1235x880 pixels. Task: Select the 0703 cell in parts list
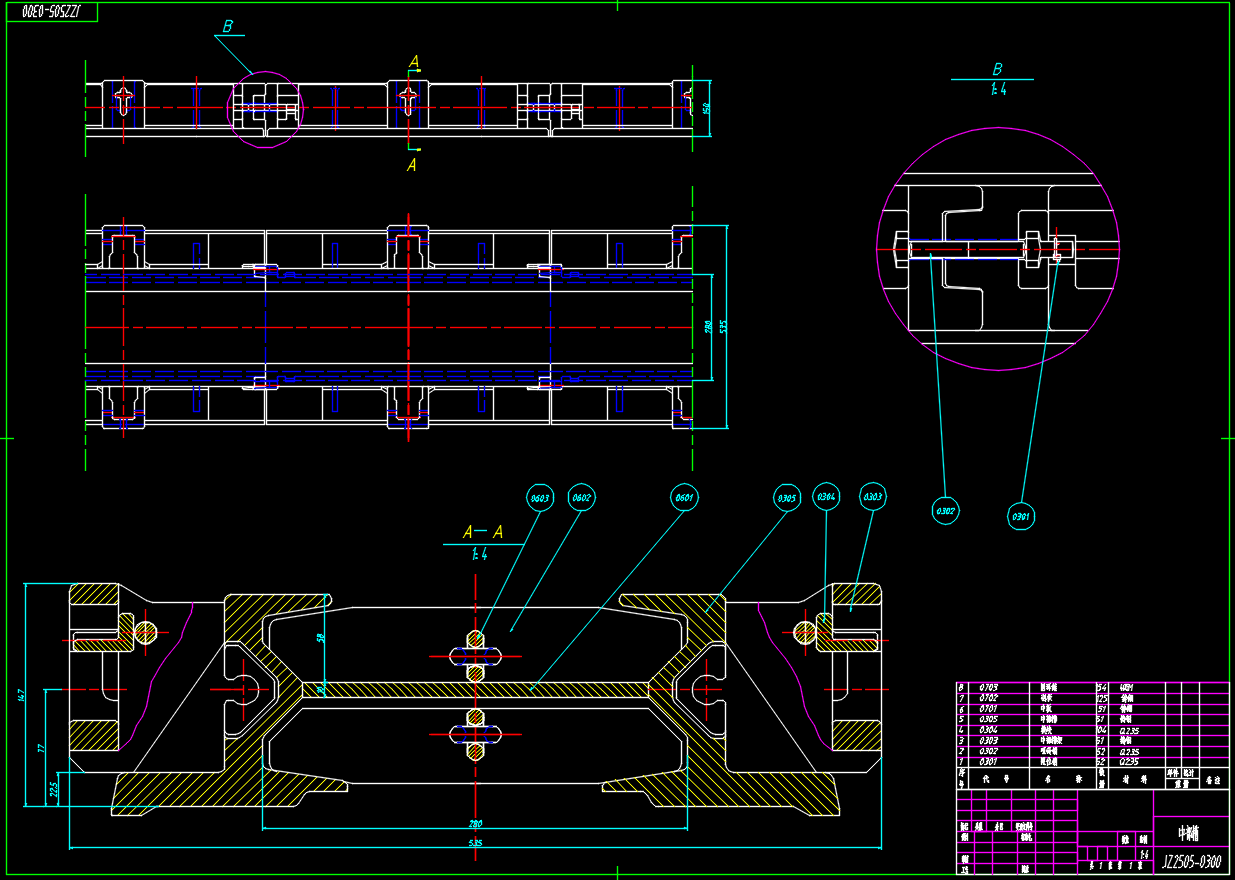pos(988,688)
